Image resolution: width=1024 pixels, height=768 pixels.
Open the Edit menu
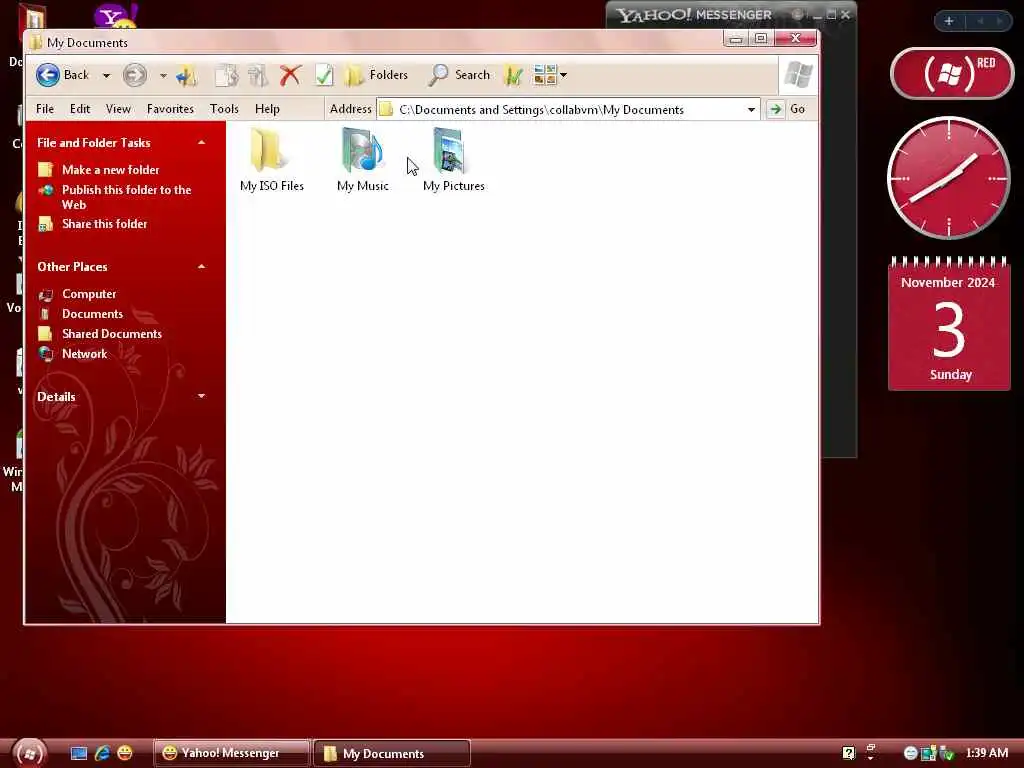pyautogui.click(x=80, y=109)
